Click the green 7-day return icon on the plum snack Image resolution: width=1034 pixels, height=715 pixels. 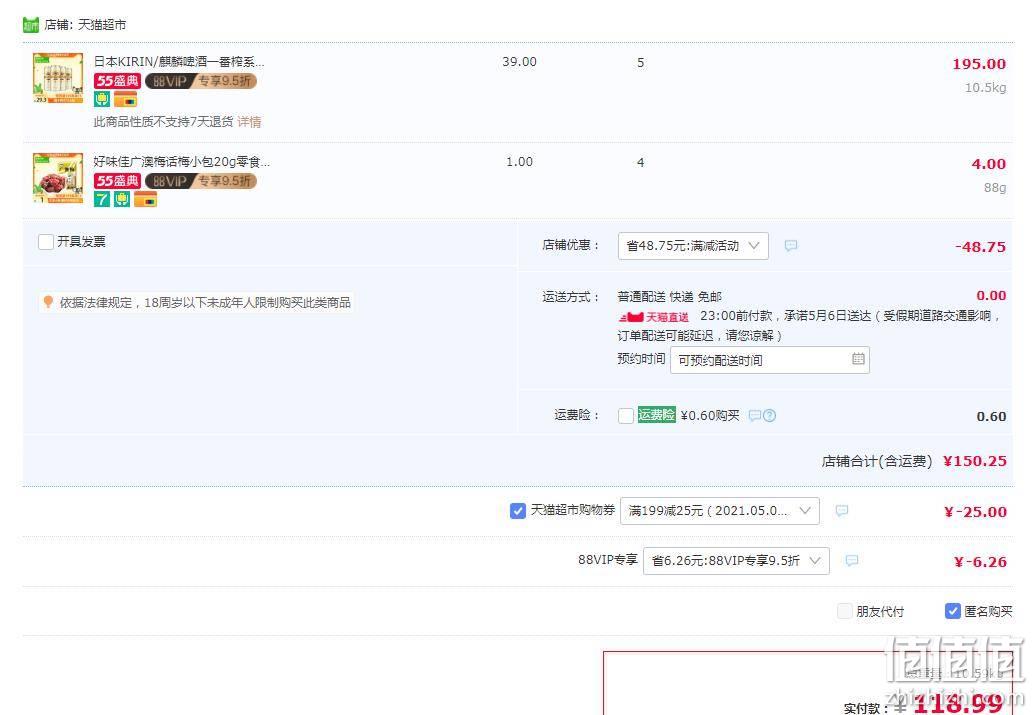pos(102,199)
